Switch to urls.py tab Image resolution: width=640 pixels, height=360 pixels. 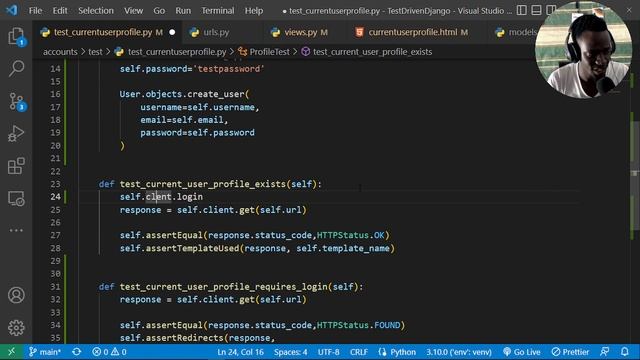tap(216, 32)
